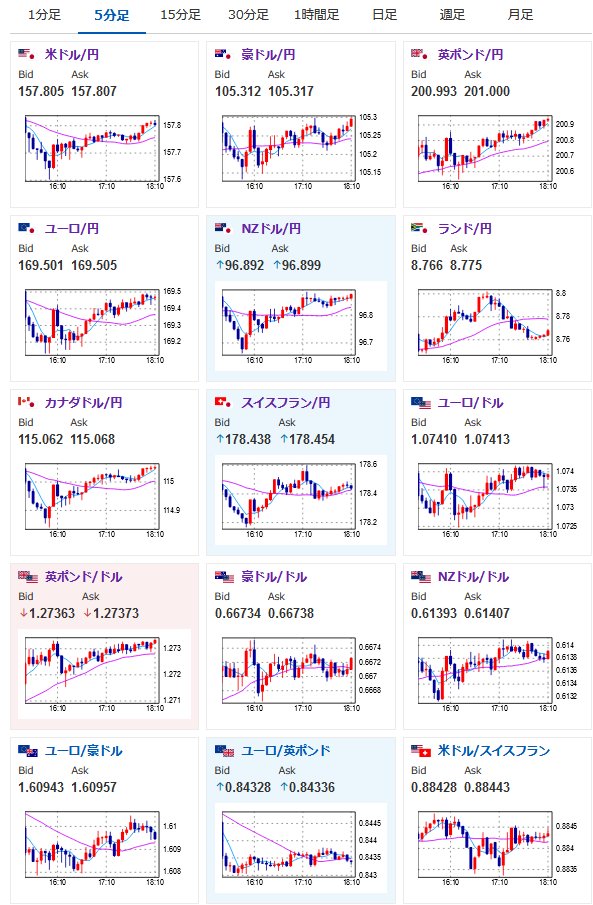
Task: Click the NZドル/ドル mini chart thumbnail
Action: (488, 674)
